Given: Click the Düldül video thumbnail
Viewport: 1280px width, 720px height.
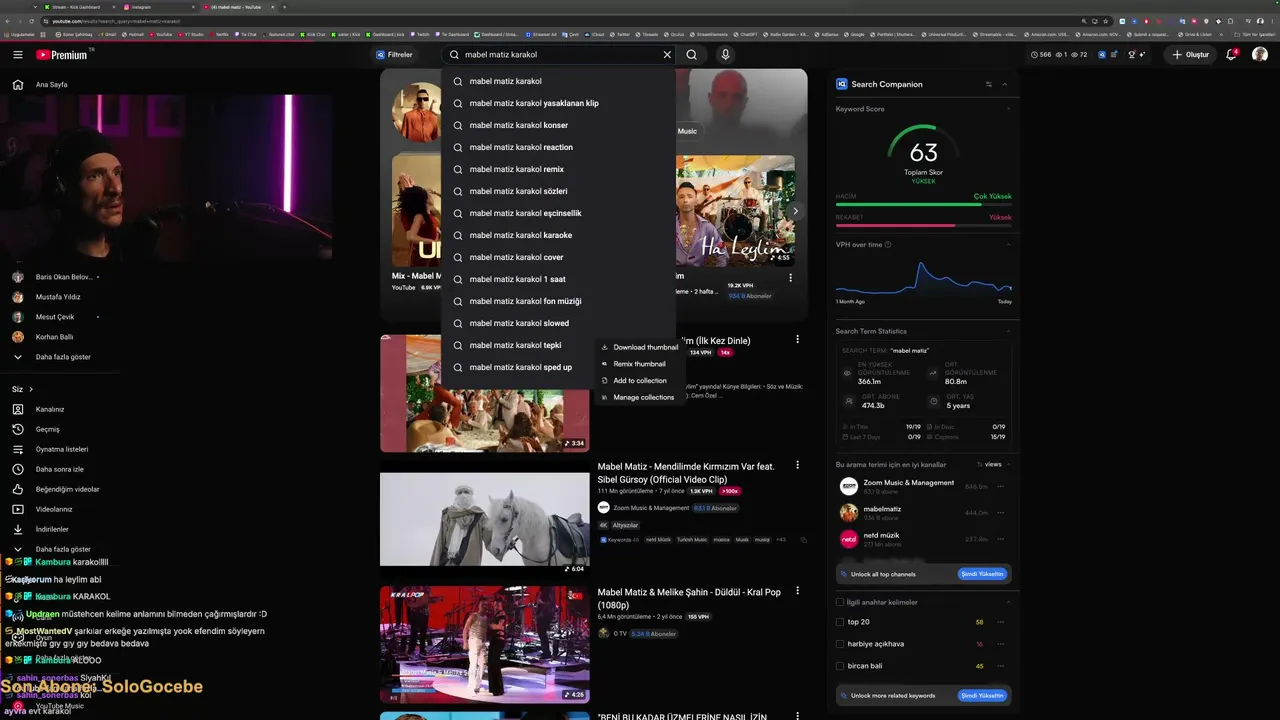Looking at the screenshot, I should pyautogui.click(x=485, y=645).
